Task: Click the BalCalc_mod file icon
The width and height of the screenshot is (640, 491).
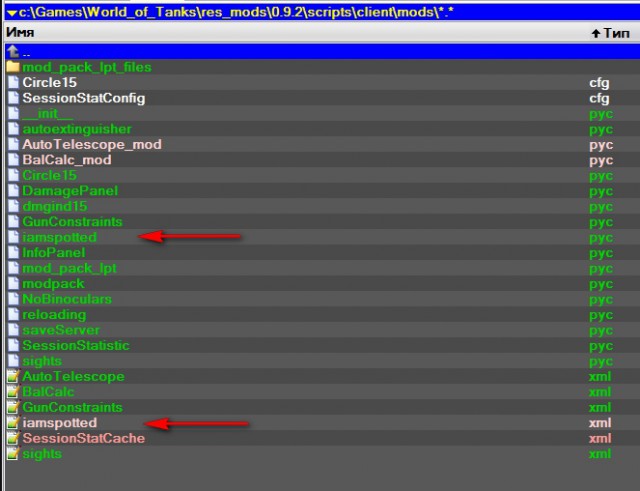Action: [13, 160]
